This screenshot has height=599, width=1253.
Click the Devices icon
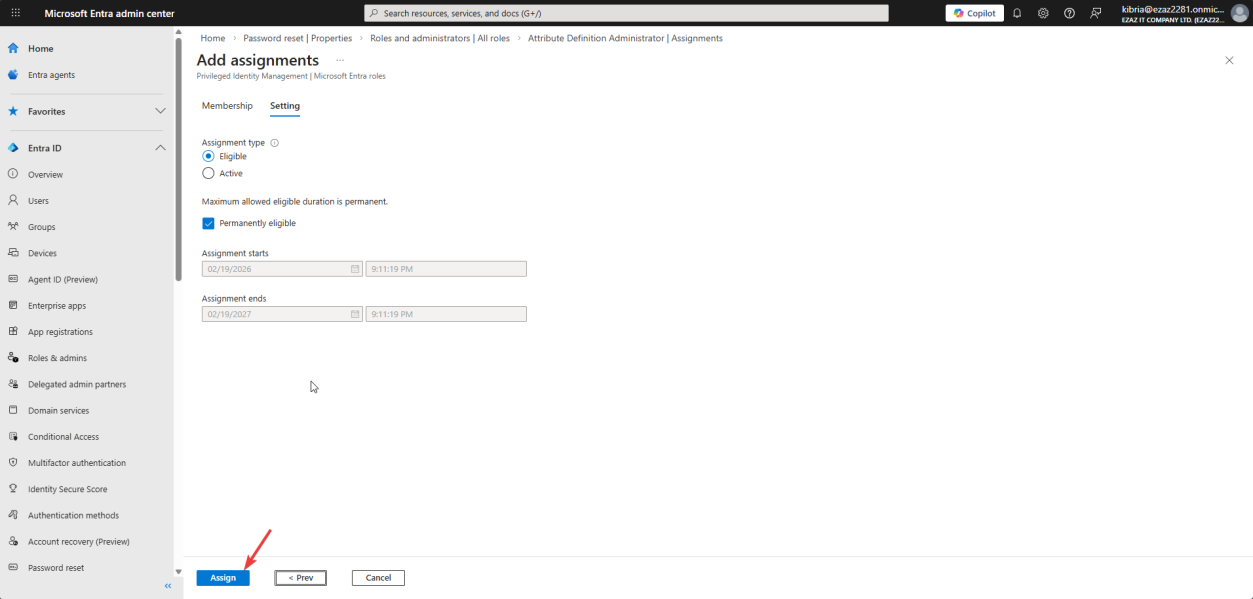13,253
